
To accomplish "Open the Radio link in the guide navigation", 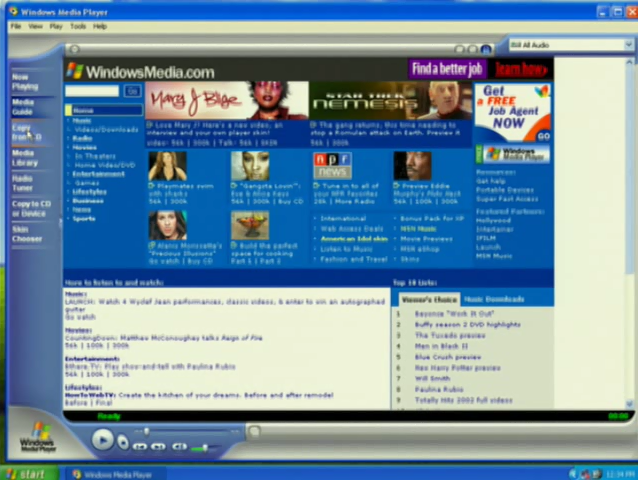I will coord(82,138).
